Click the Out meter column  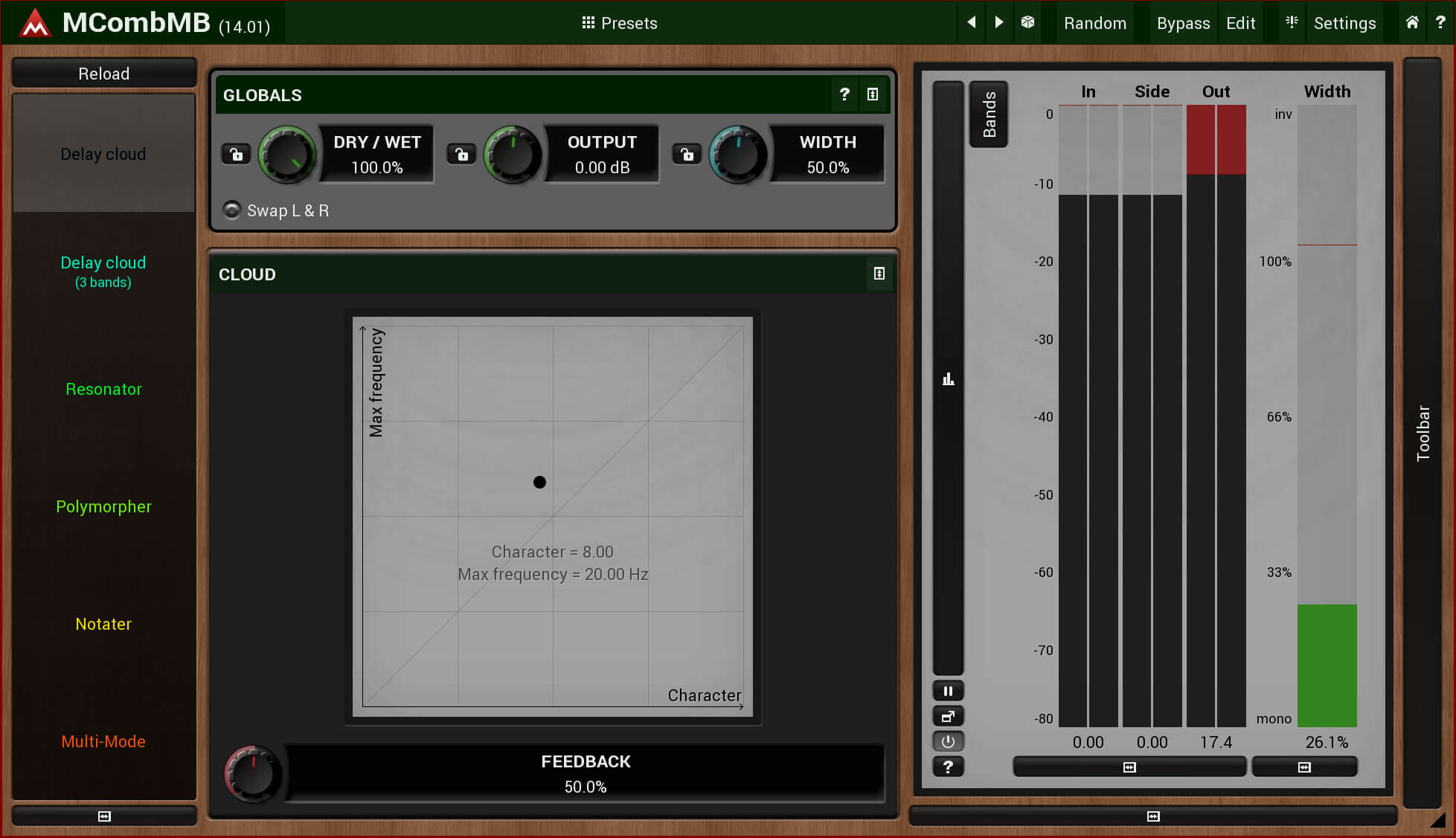point(1216,416)
